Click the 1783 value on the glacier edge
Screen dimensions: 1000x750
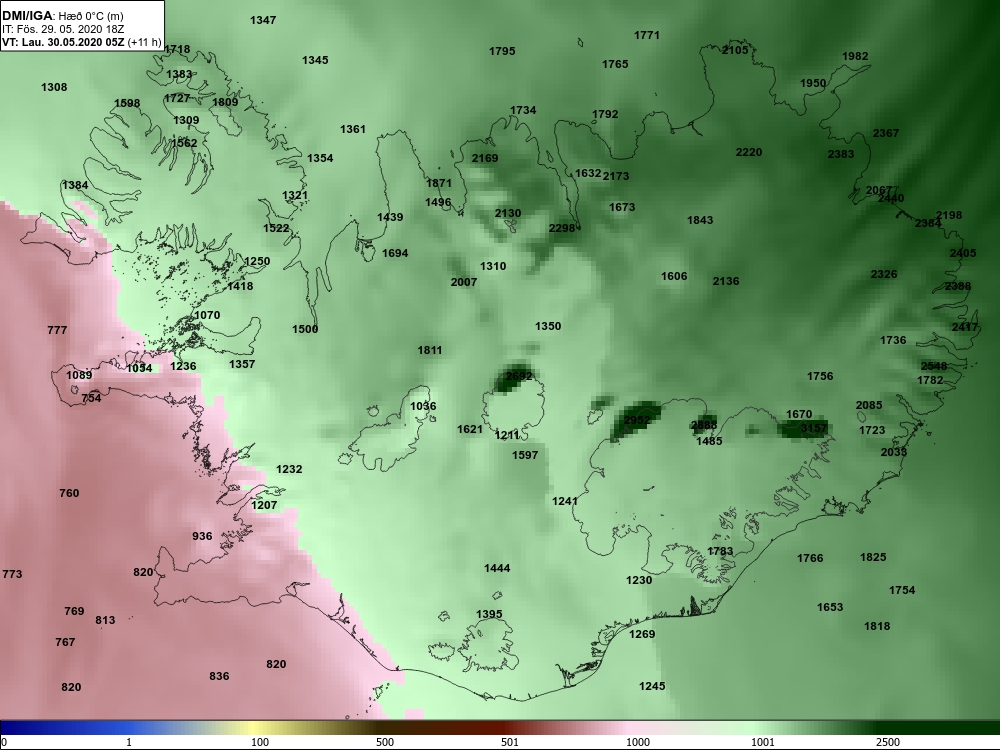(x=720, y=552)
